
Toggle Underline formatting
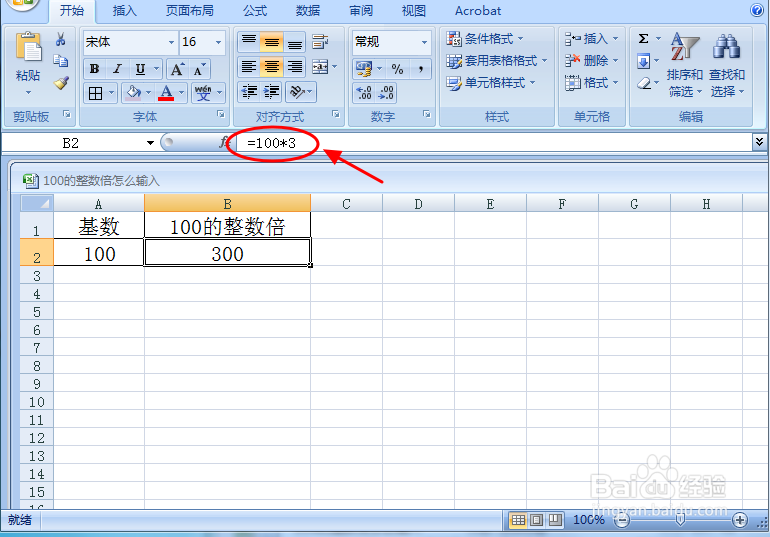click(x=140, y=69)
